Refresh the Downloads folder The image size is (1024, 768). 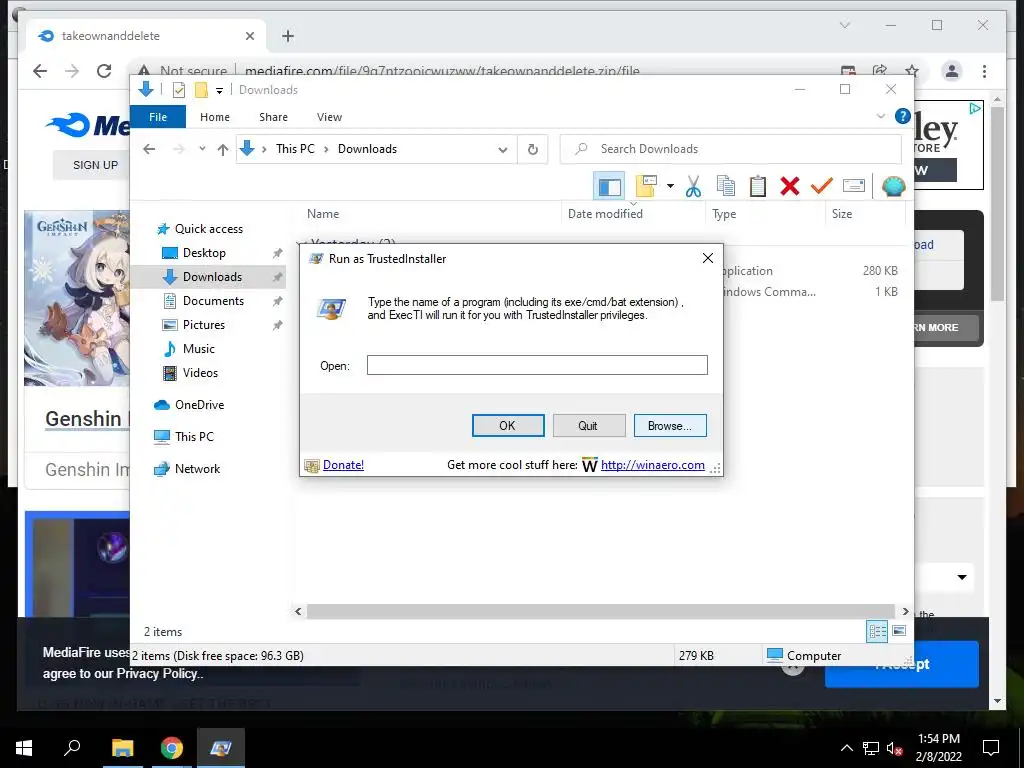[x=533, y=150]
